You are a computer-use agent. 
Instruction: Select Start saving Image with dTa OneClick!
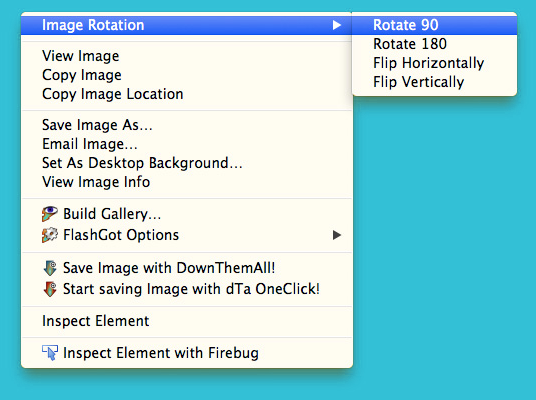187,289
